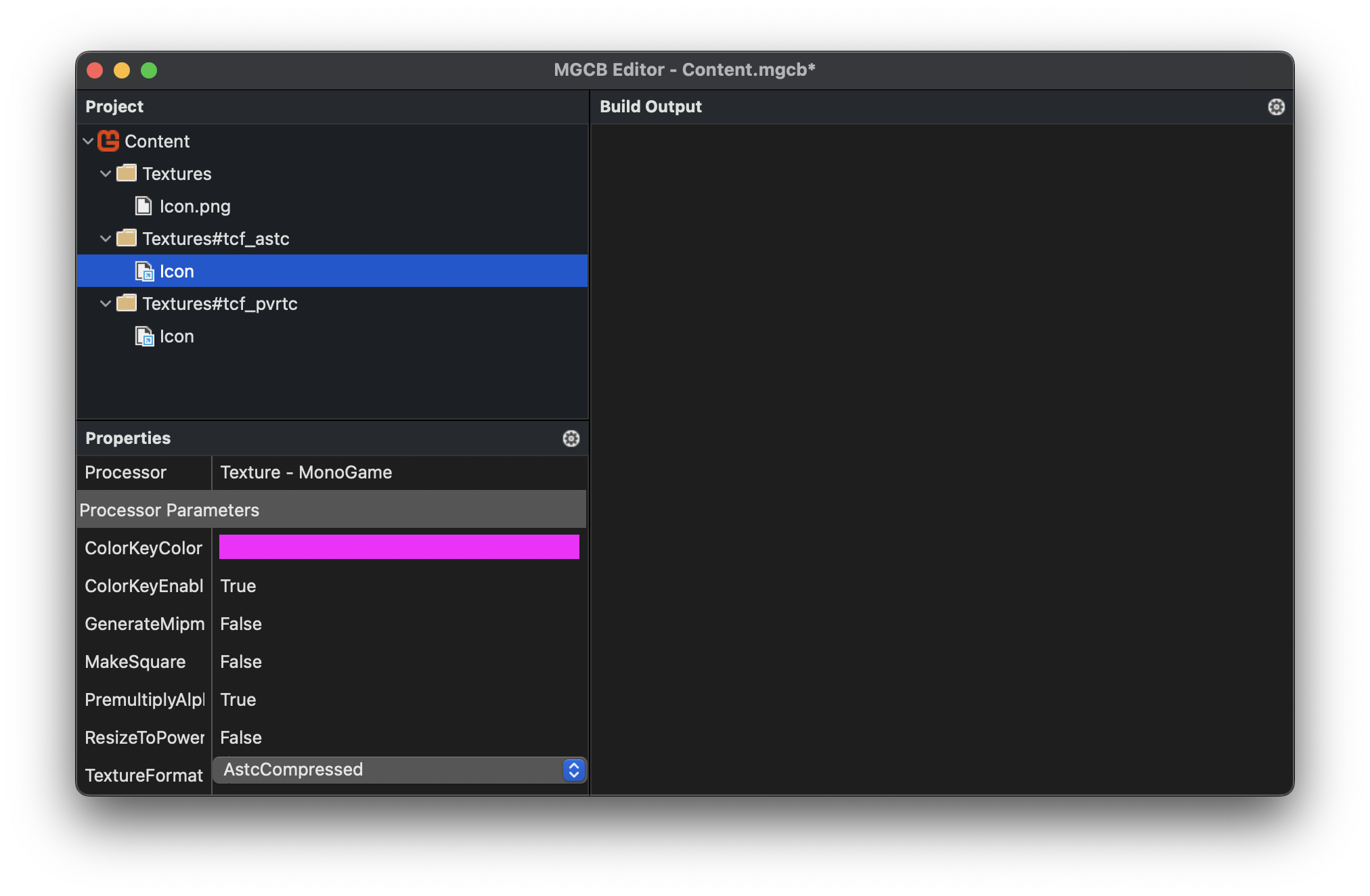
Task: Click the Icon texture icon under Textures#tcf_astc
Action: pos(144,271)
